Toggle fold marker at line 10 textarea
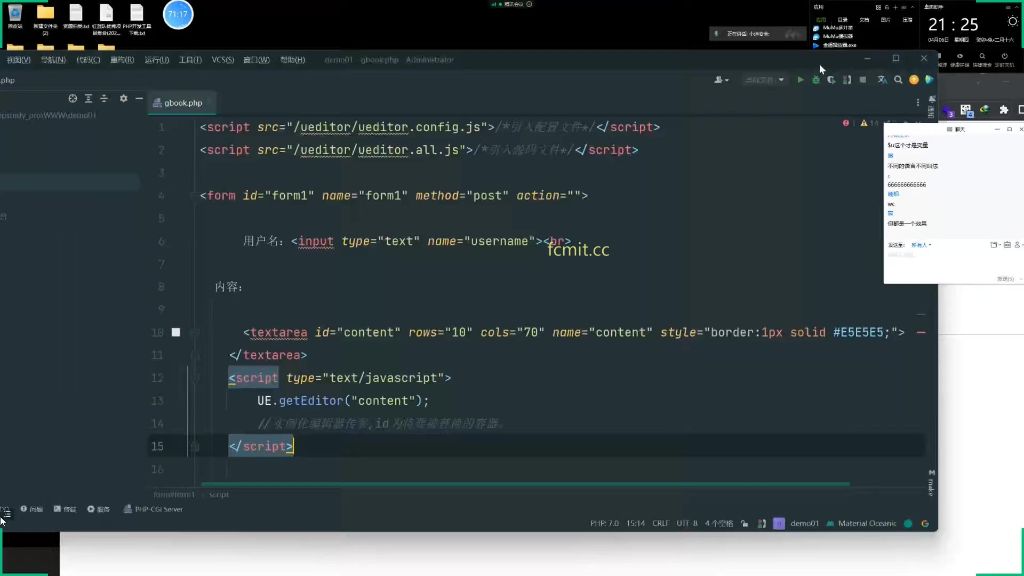Viewport: 1024px width, 576px height. tap(194, 332)
